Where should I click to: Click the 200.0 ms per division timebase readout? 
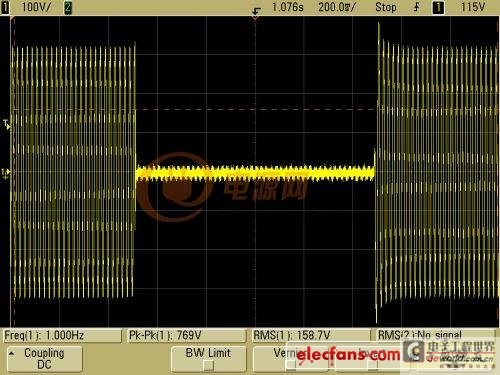click(x=337, y=7)
